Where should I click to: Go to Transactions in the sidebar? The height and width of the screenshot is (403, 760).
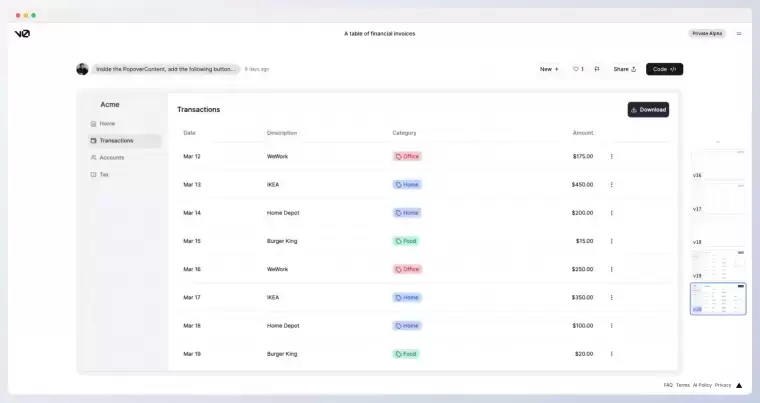tap(116, 141)
